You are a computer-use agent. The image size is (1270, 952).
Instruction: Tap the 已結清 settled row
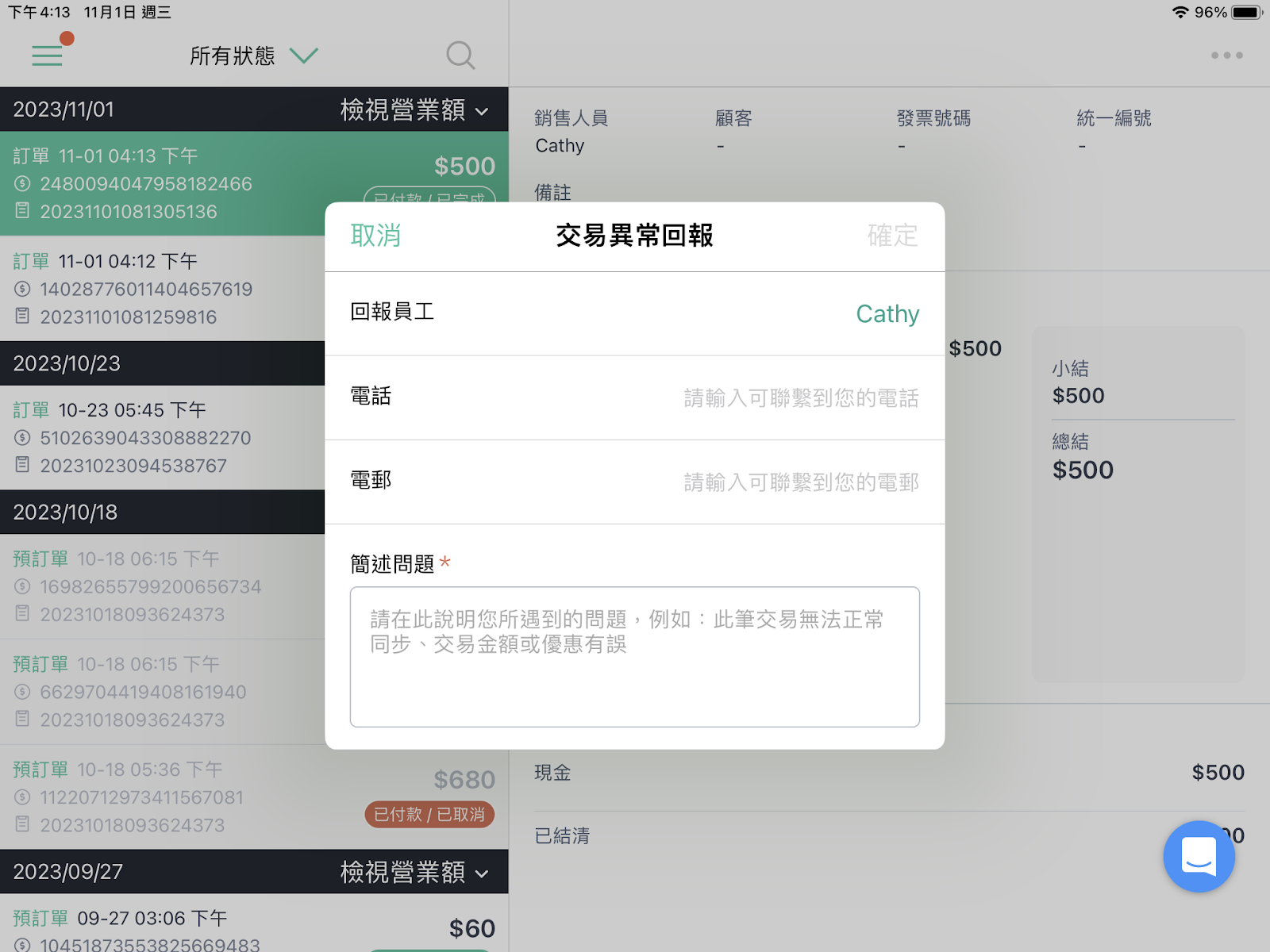(x=889, y=836)
